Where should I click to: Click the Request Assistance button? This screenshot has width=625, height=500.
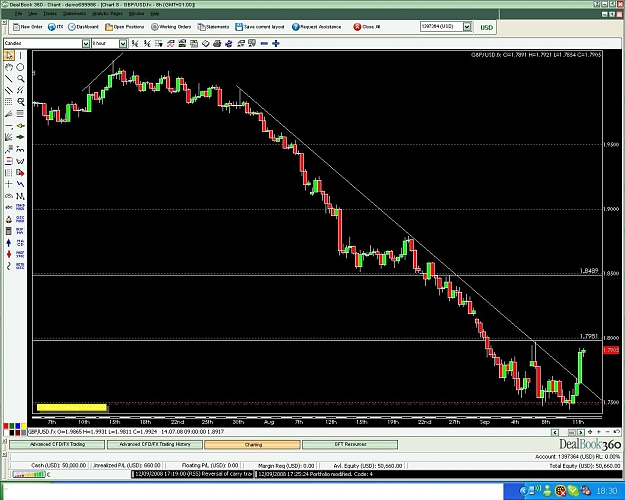pos(316,27)
